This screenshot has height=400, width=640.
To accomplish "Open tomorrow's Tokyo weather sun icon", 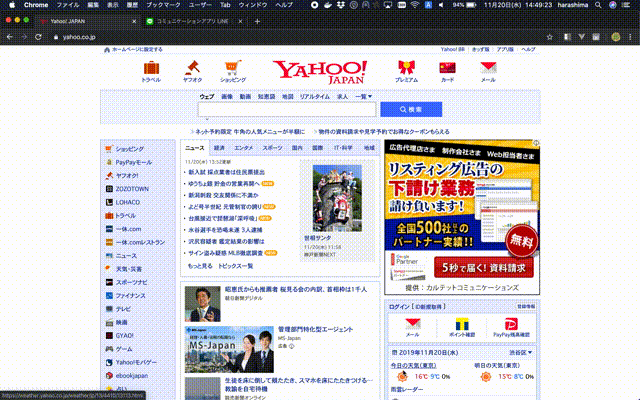I will (486, 376).
